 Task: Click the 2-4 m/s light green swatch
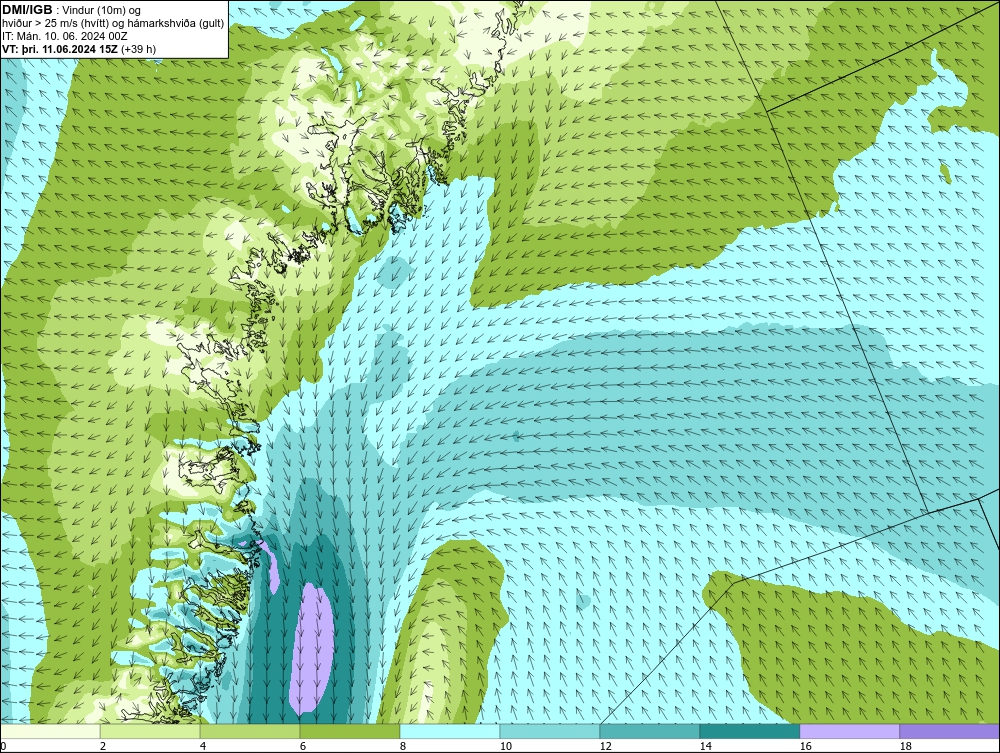(x=150, y=731)
